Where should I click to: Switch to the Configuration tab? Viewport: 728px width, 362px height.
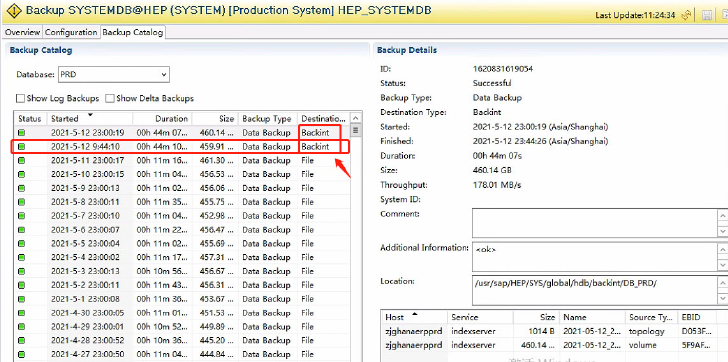click(x=71, y=32)
